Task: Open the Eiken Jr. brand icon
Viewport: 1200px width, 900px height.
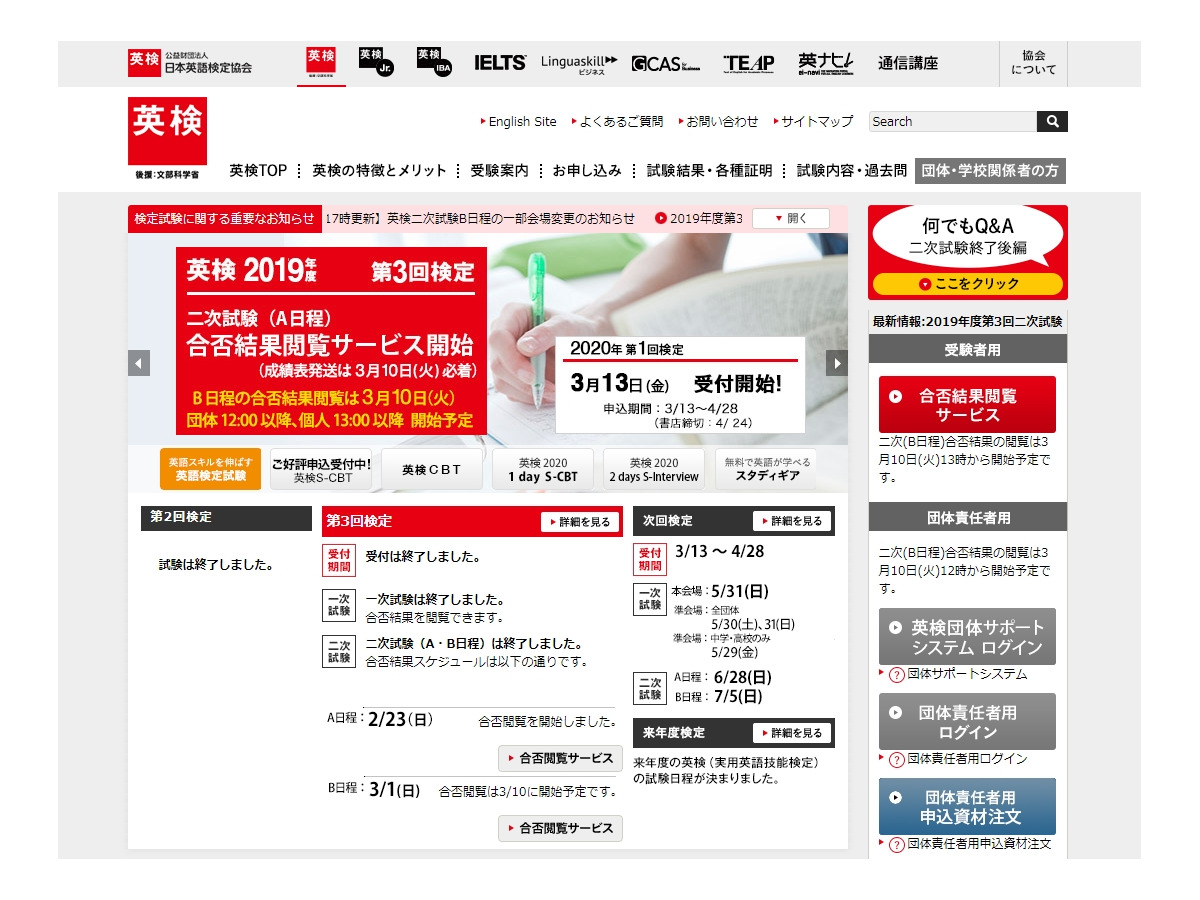Action: (x=376, y=62)
